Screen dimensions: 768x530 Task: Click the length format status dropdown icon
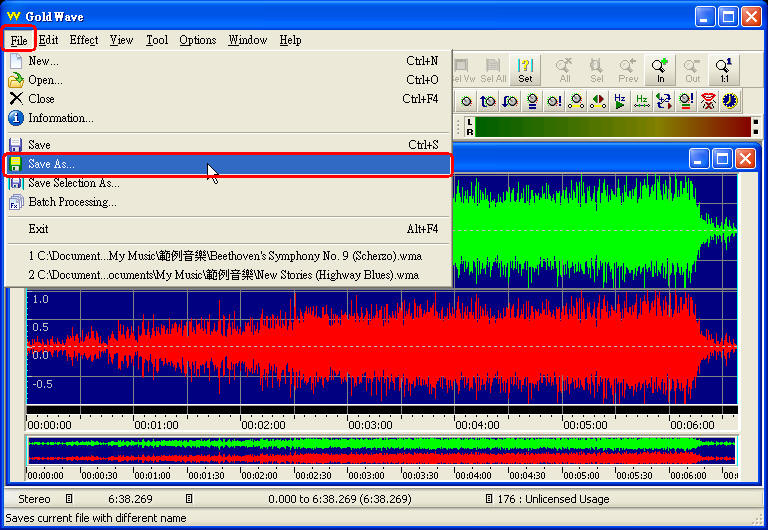188,499
